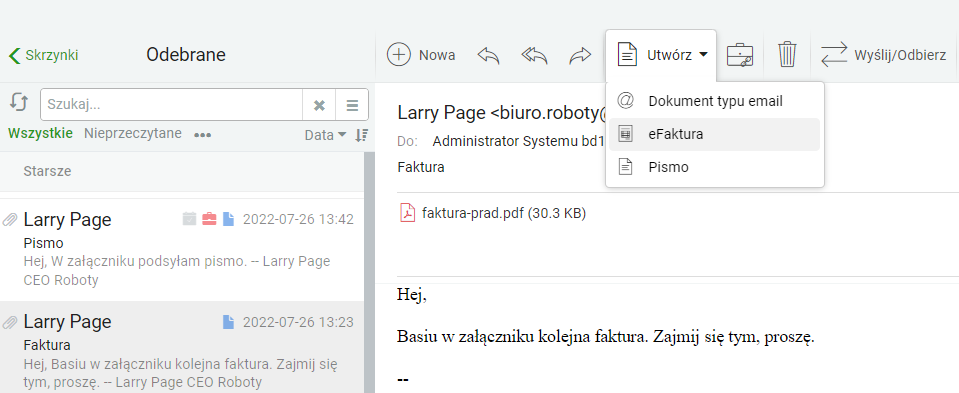Screen dimensions: 959x393
Task: Click the Nowa (new message) plus icon
Action: (x=399, y=55)
